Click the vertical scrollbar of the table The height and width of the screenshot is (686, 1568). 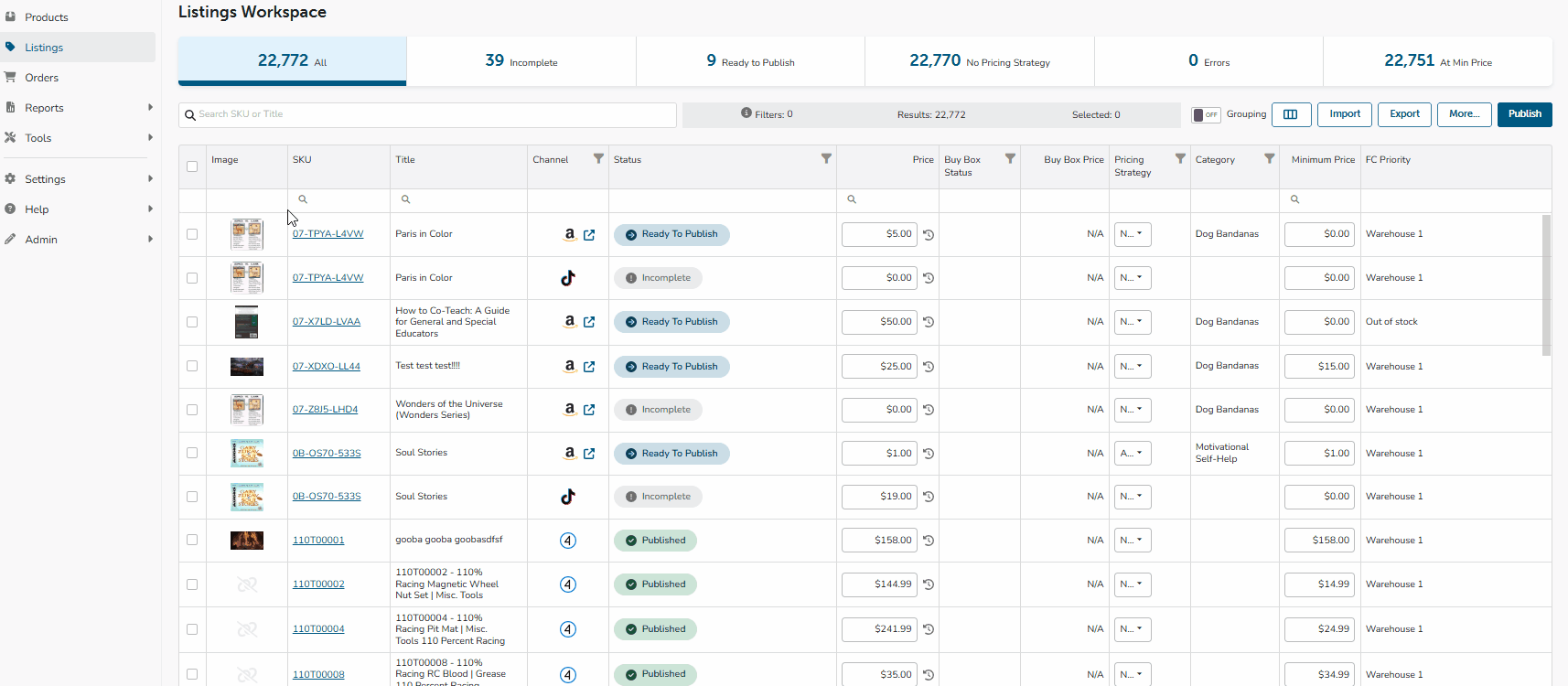[x=1546, y=284]
